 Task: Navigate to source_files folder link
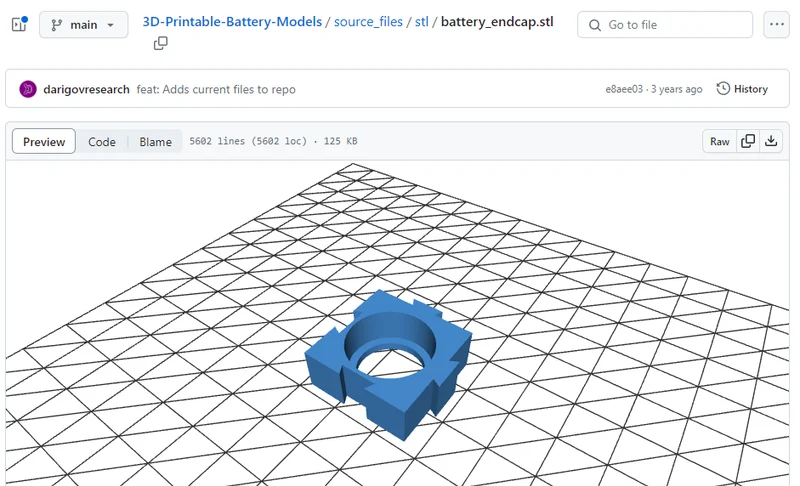368,22
